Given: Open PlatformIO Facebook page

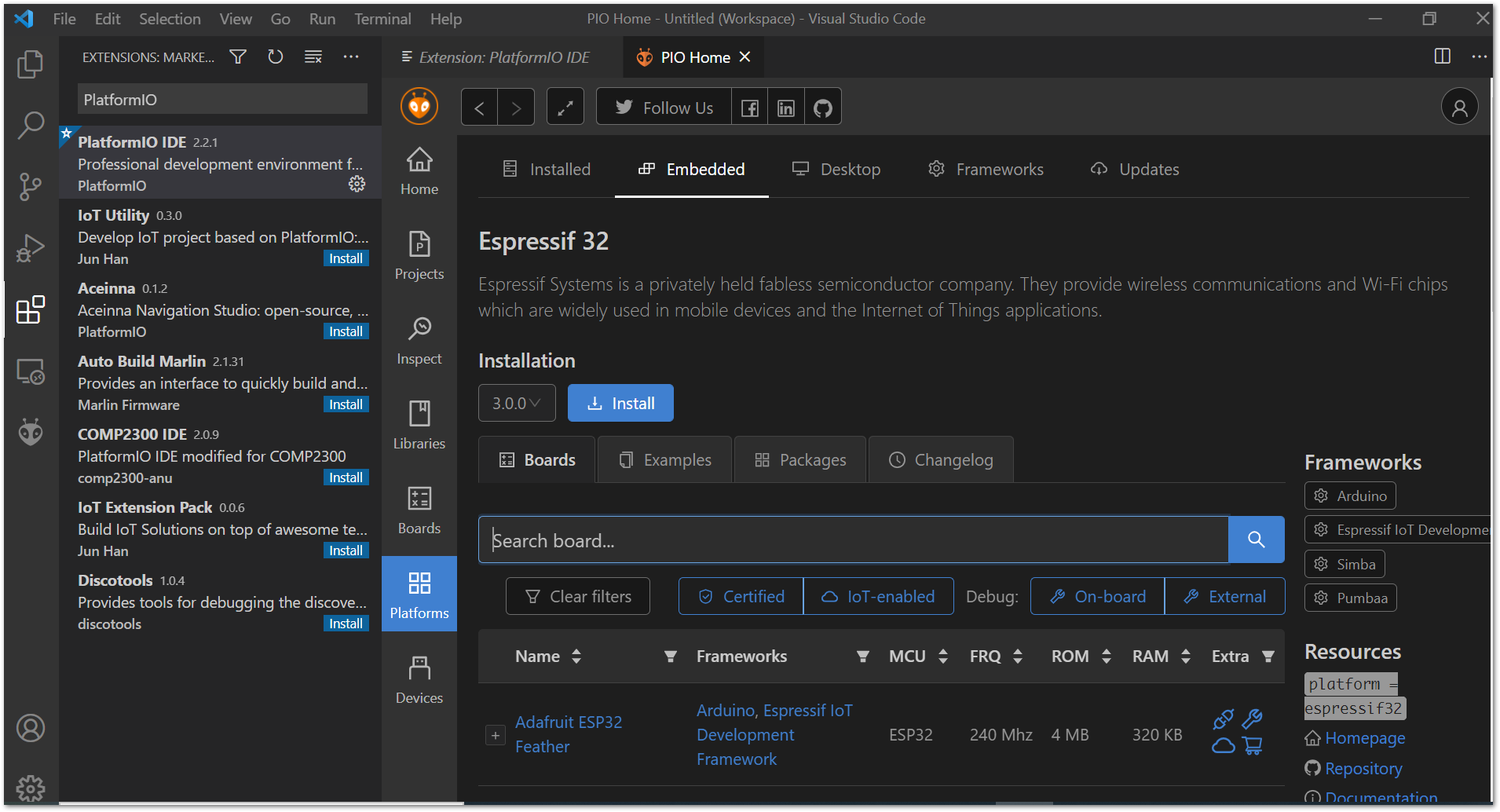Looking at the screenshot, I should (750, 108).
